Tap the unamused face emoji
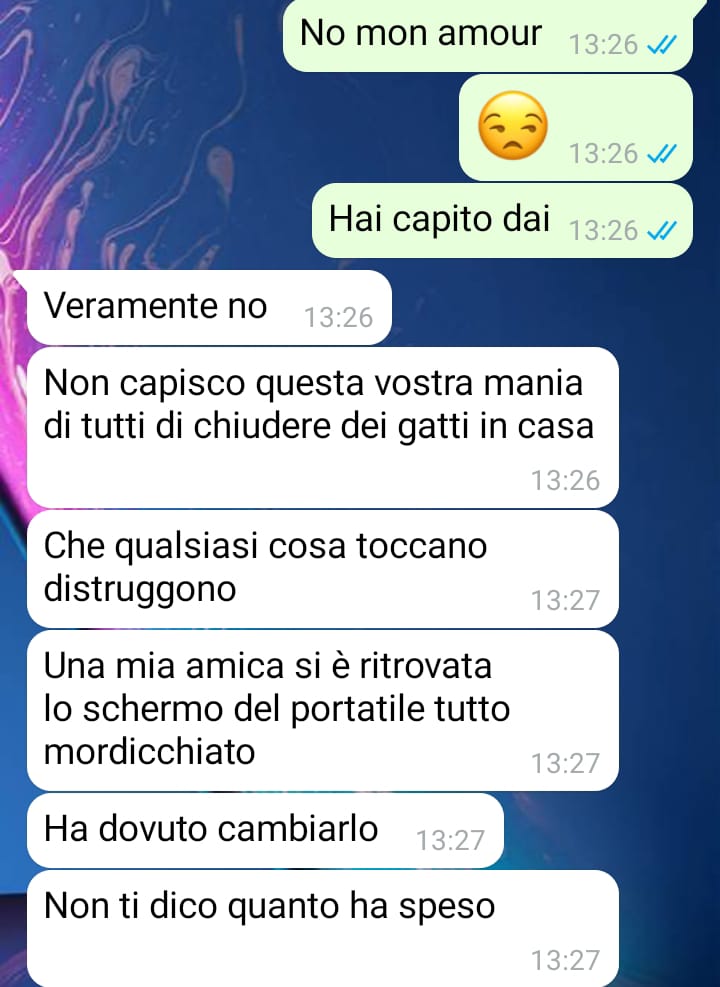 coord(513,125)
